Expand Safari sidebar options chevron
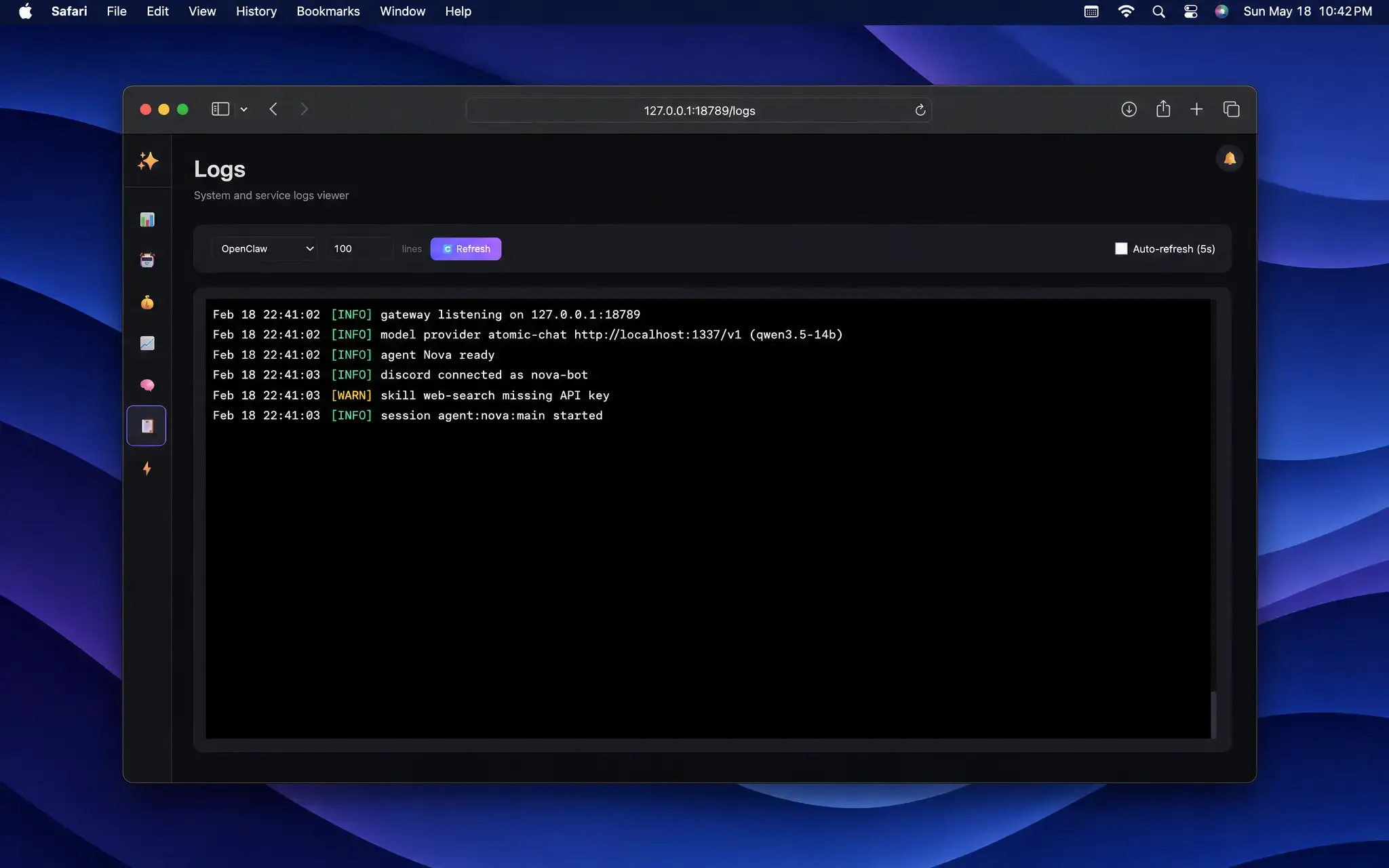1389x868 pixels. click(243, 109)
